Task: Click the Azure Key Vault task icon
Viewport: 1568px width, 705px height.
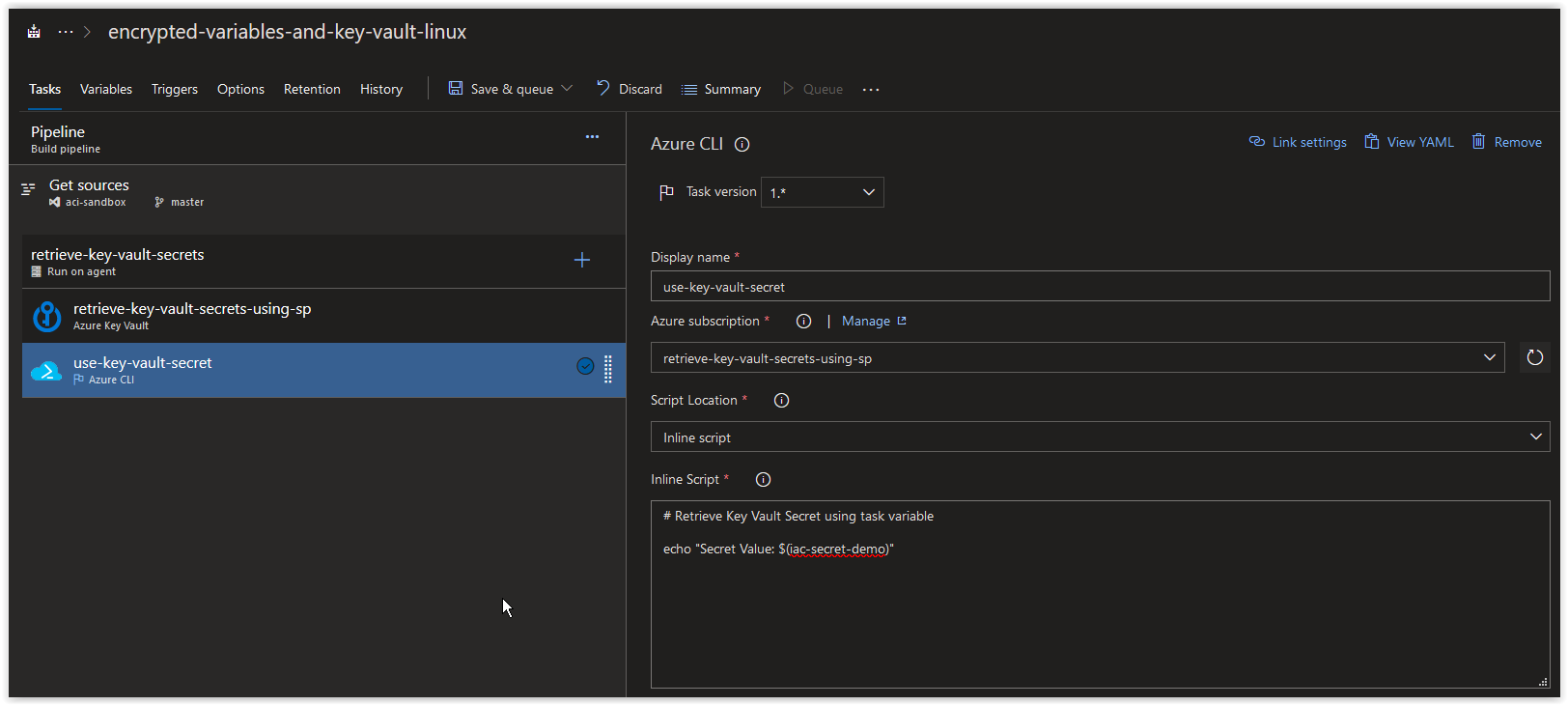Action: tap(46, 316)
